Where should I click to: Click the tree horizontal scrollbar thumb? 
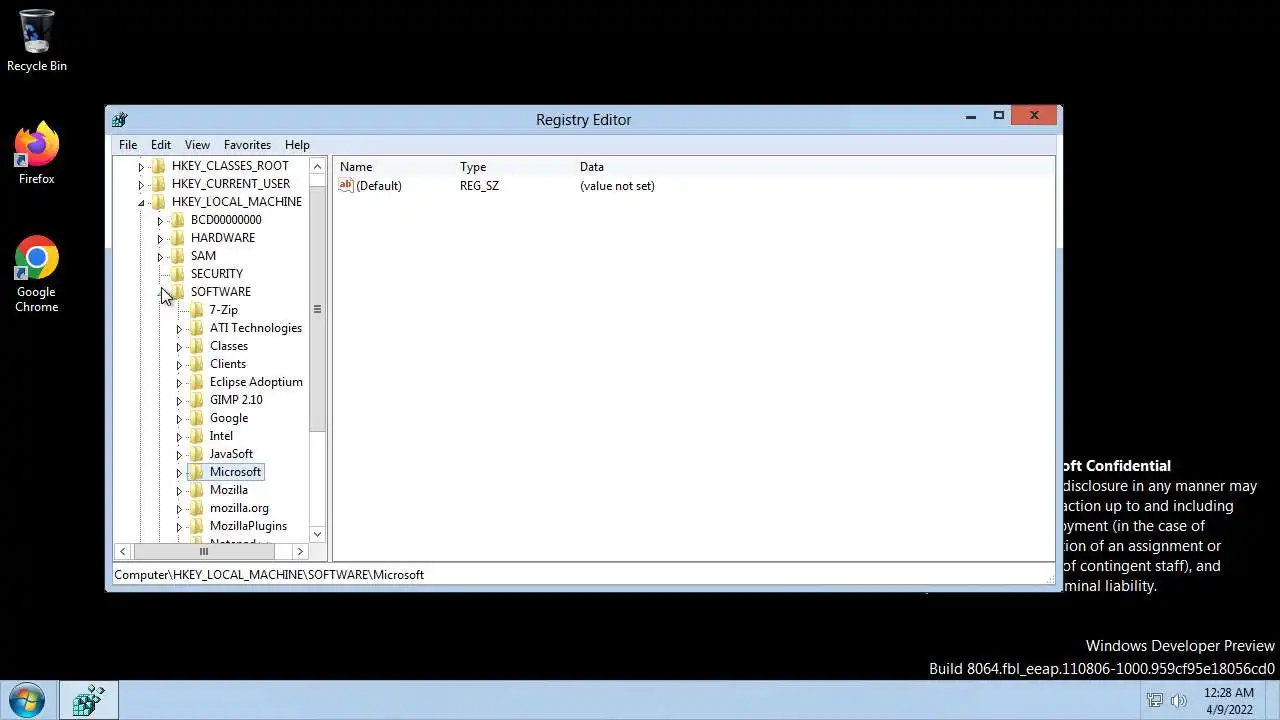pyautogui.click(x=203, y=551)
